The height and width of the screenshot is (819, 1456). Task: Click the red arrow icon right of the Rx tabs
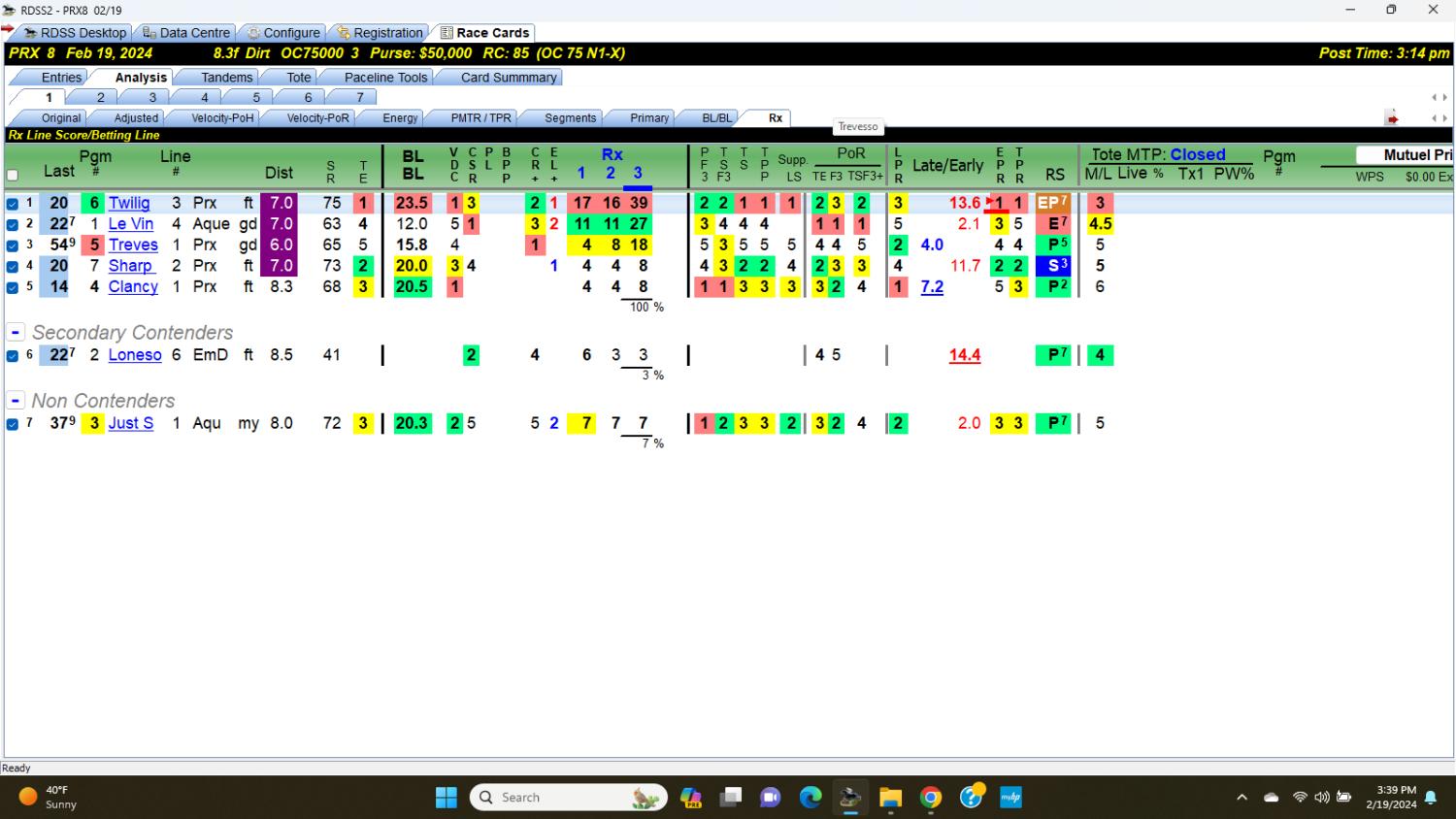[1392, 118]
